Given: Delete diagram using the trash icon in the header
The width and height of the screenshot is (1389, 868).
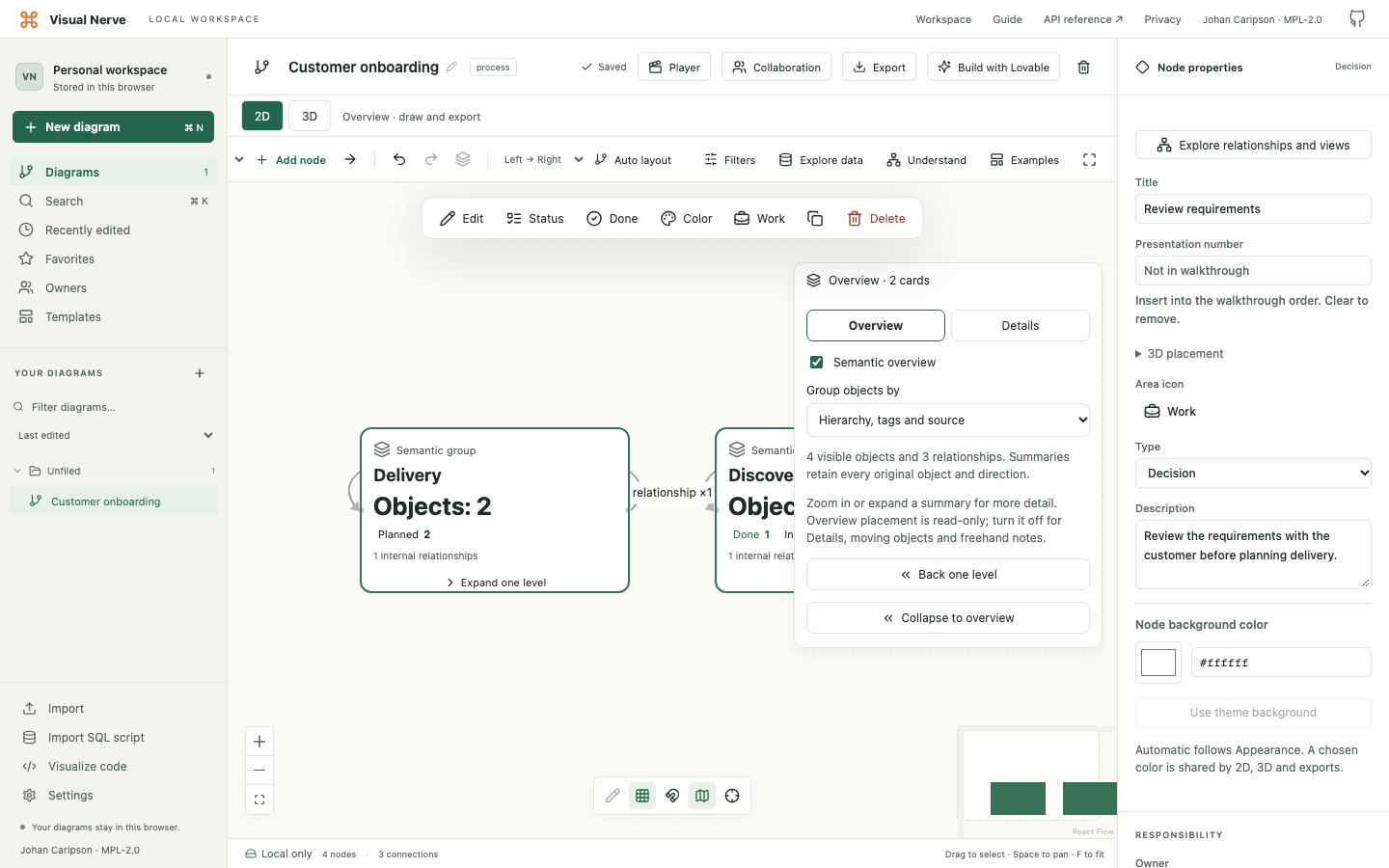Looking at the screenshot, I should [x=1083, y=68].
